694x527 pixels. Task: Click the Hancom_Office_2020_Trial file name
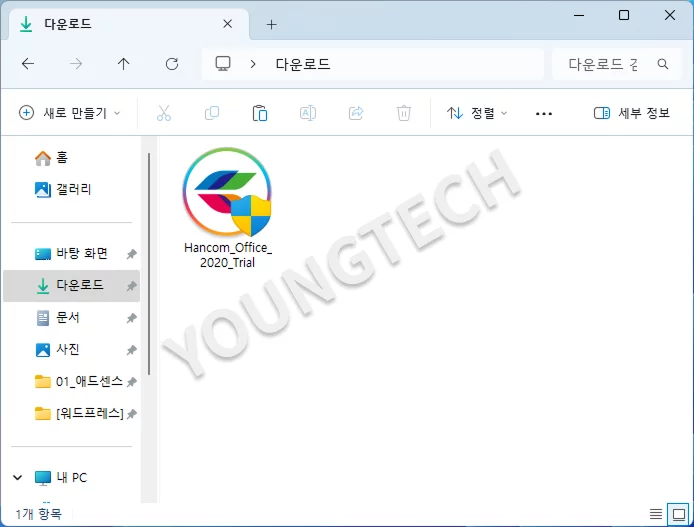tap(227, 255)
